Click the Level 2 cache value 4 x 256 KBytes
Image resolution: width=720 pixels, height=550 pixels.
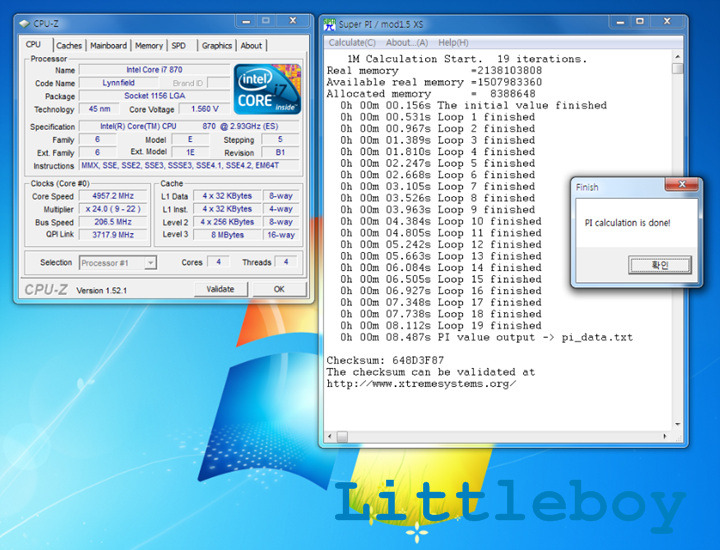(227, 222)
